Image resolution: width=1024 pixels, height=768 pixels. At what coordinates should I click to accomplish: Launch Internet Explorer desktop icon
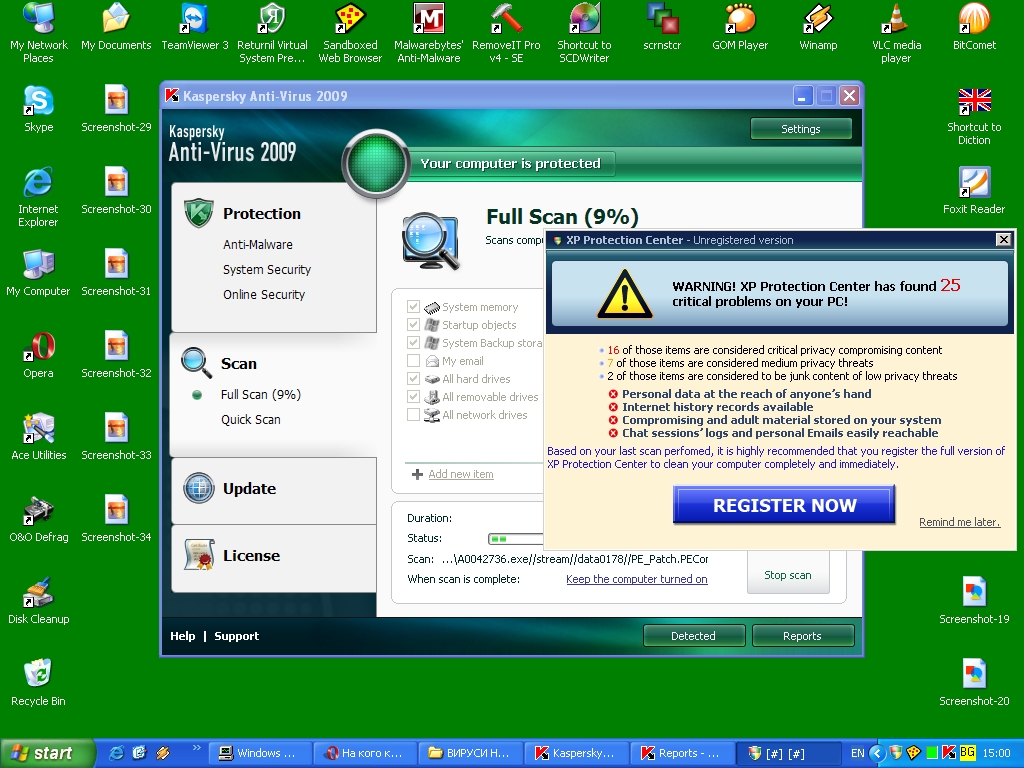[38, 197]
